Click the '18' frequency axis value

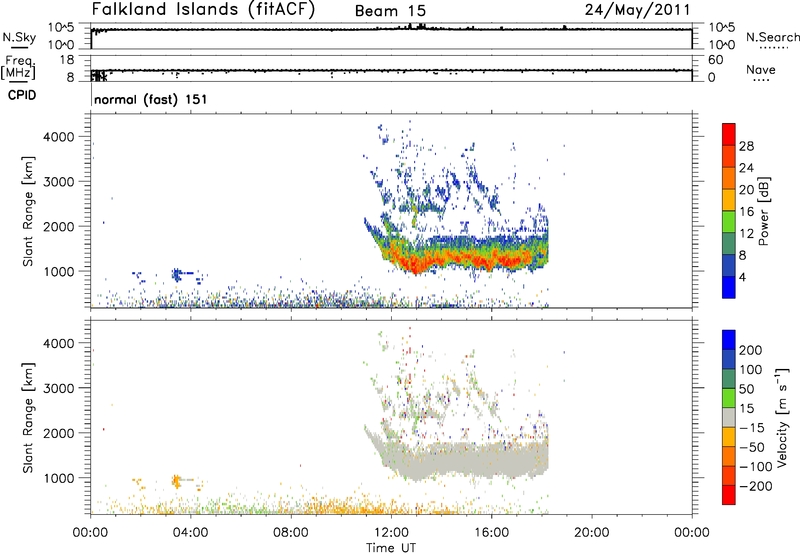coord(67,60)
